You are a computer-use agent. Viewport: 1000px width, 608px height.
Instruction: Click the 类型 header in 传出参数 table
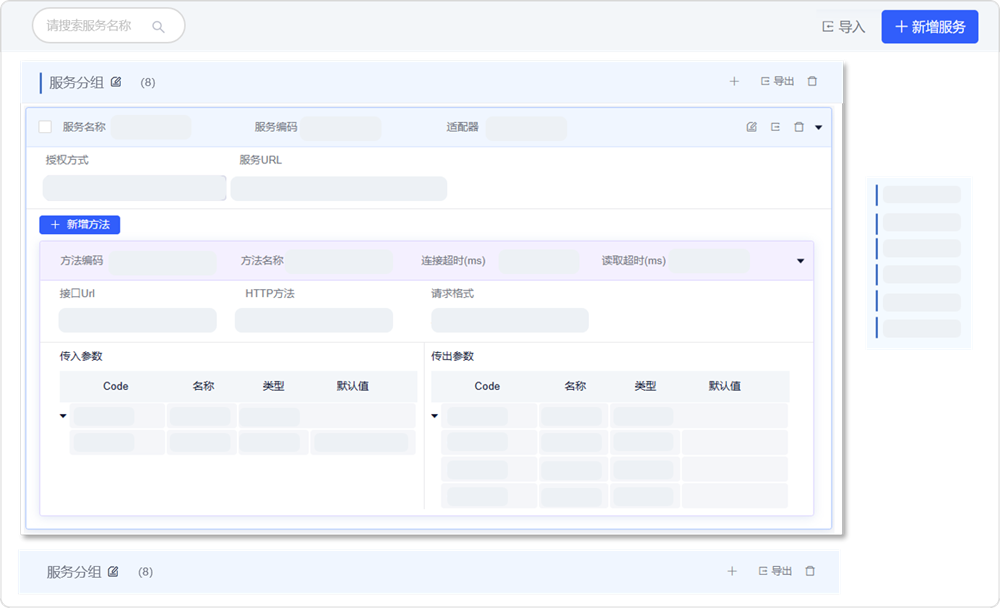[645, 386]
